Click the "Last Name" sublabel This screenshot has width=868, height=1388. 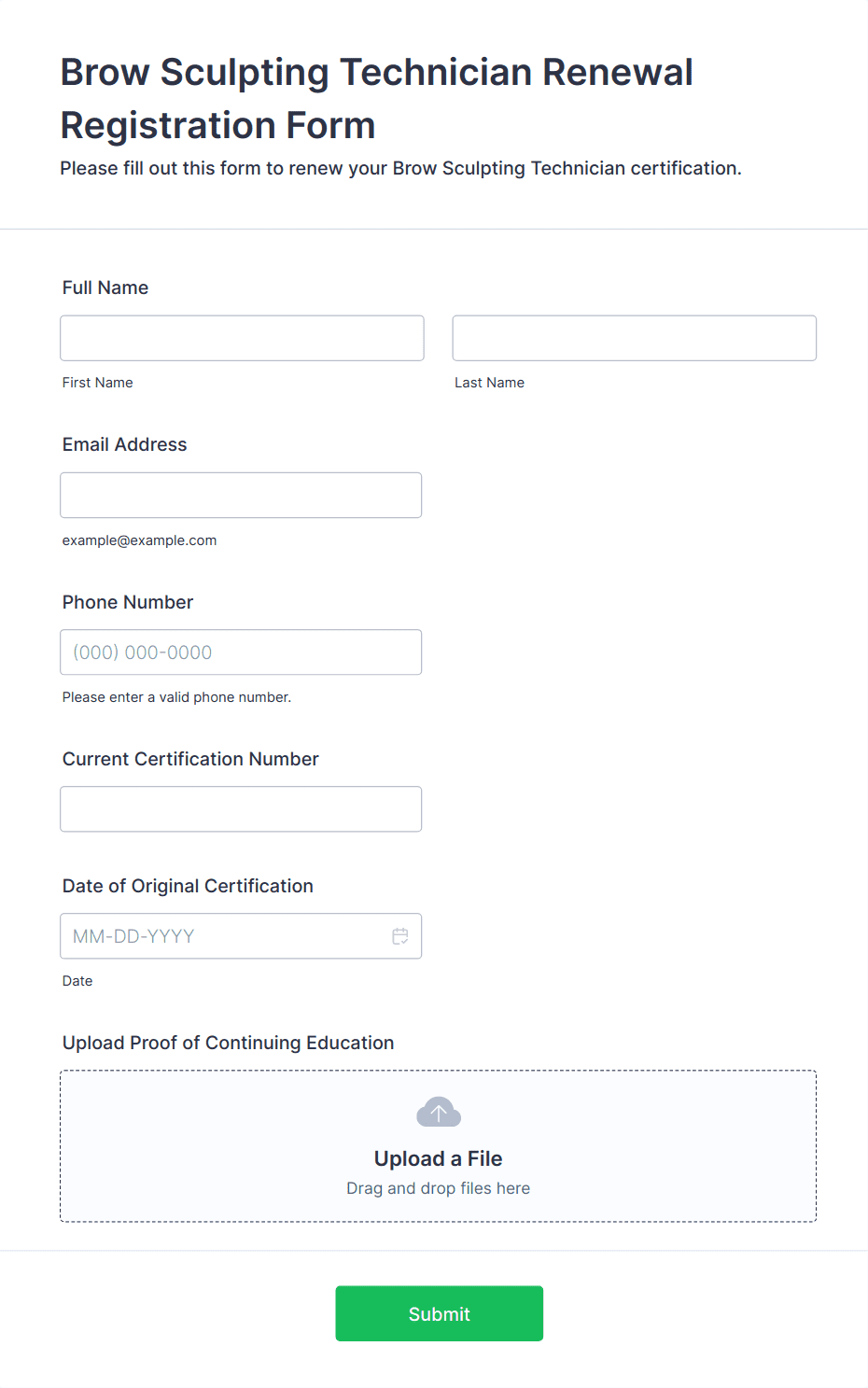(x=490, y=383)
